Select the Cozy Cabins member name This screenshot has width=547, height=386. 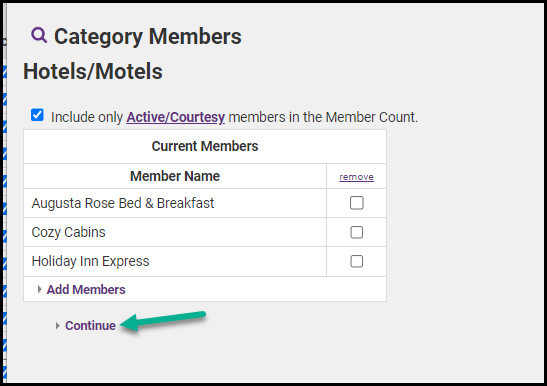click(68, 232)
